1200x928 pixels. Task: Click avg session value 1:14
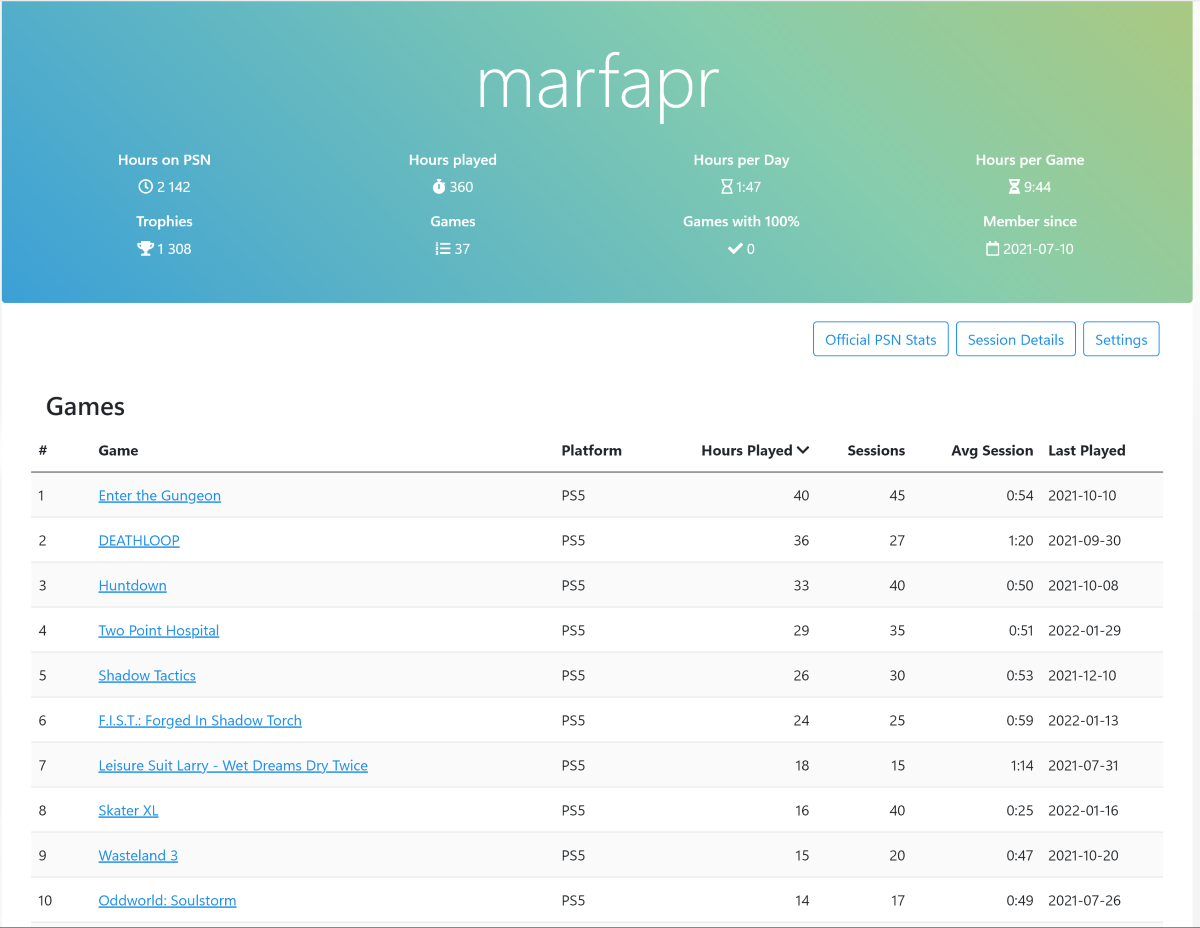1020,766
